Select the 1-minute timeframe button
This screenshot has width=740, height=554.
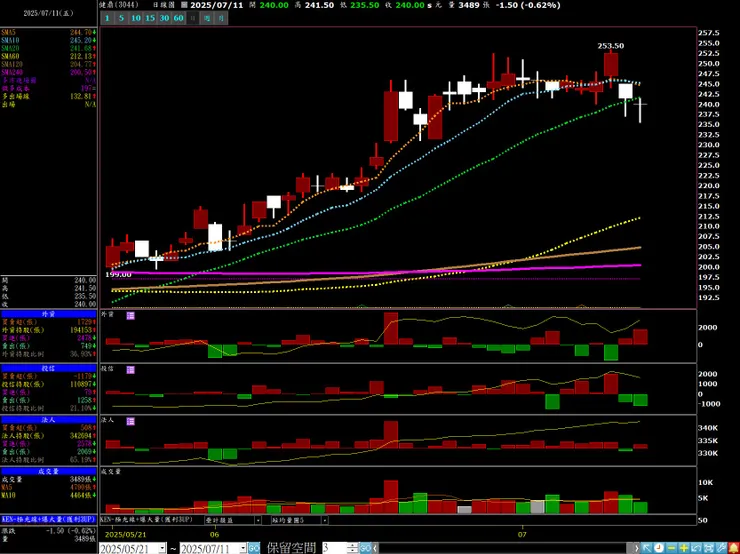click(x=107, y=18)
